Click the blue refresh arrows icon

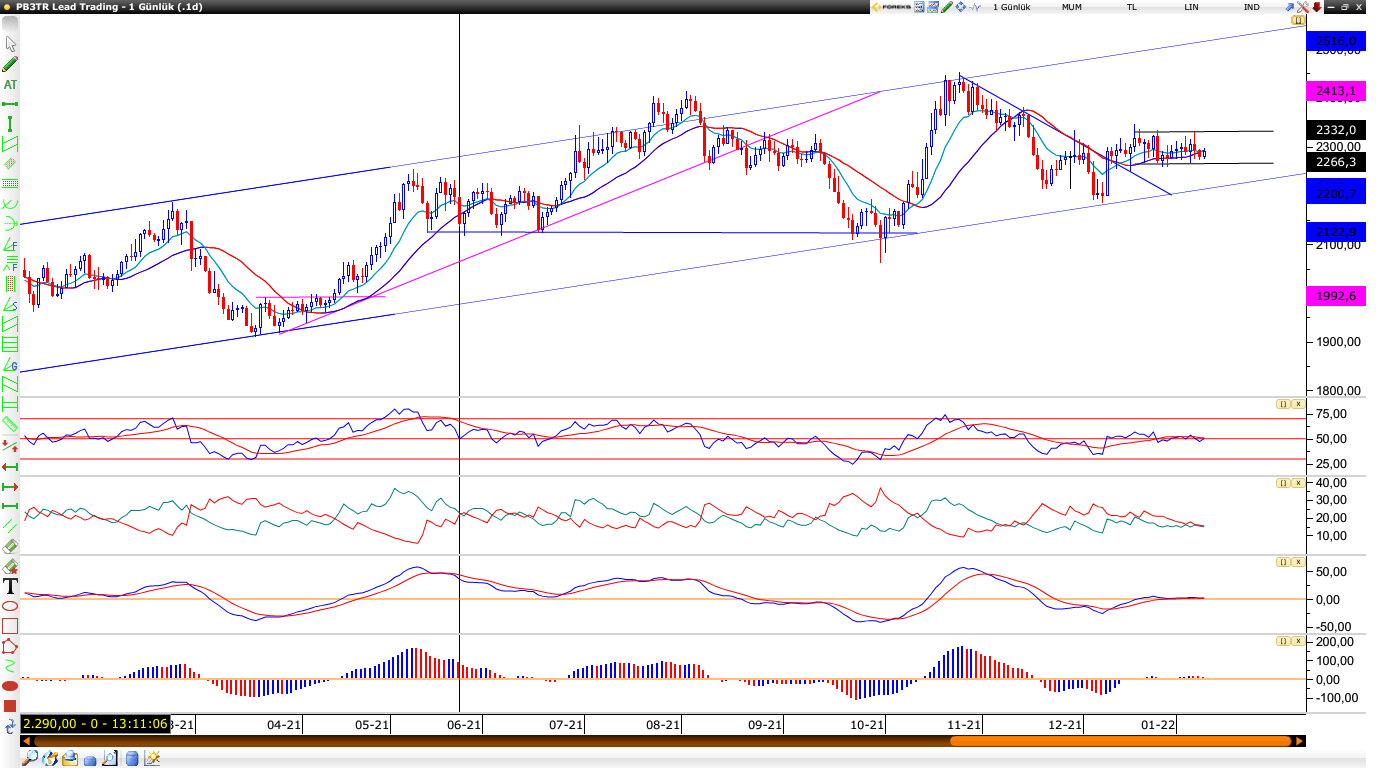tap(11, 727)
